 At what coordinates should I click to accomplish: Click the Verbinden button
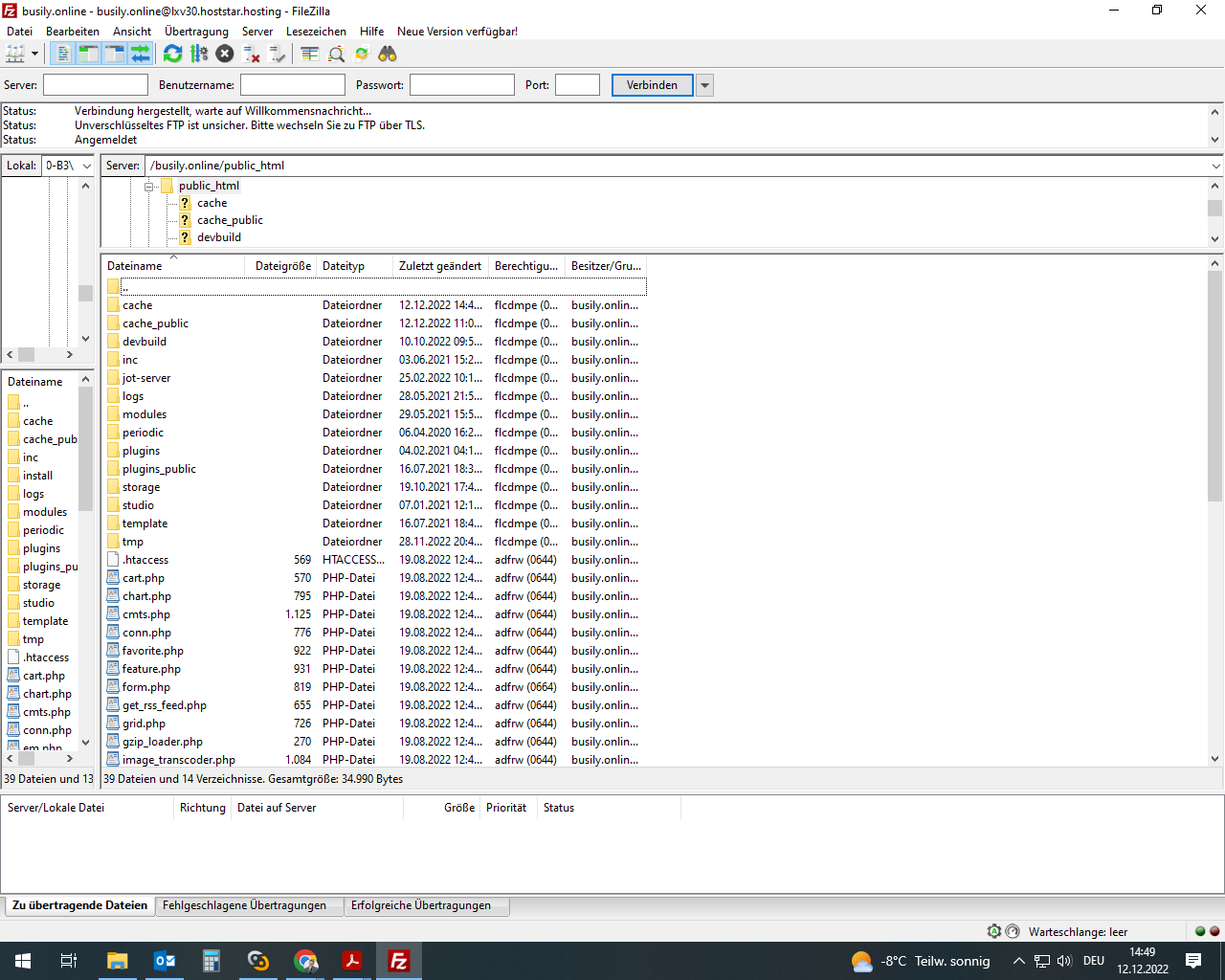(652, 85)
